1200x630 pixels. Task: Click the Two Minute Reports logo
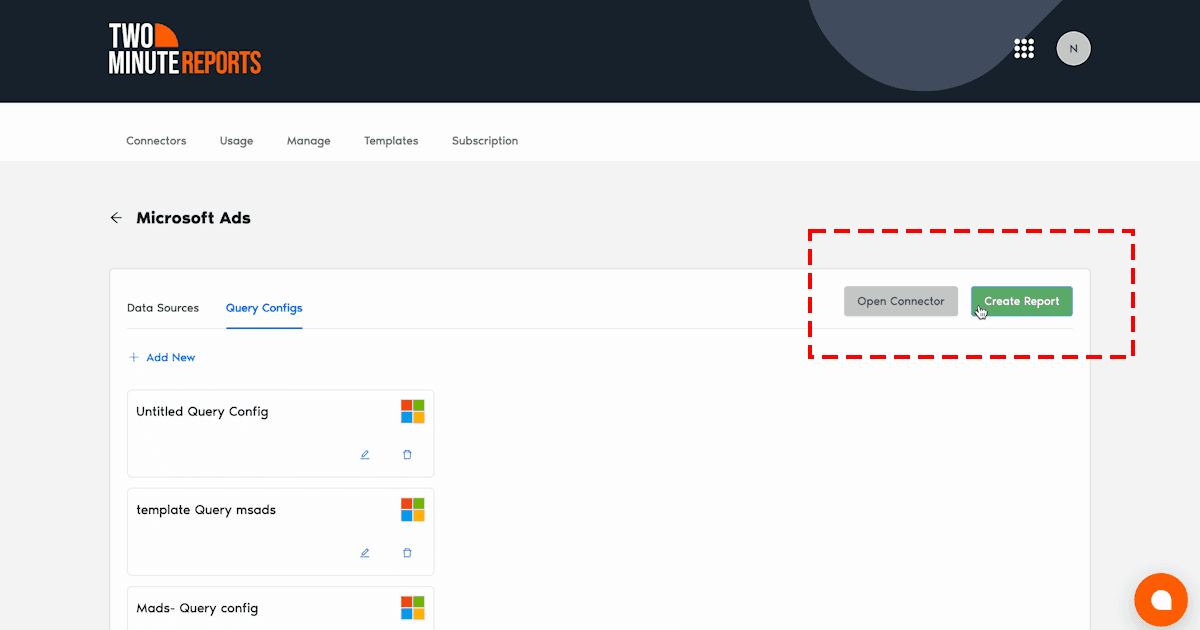184,50
